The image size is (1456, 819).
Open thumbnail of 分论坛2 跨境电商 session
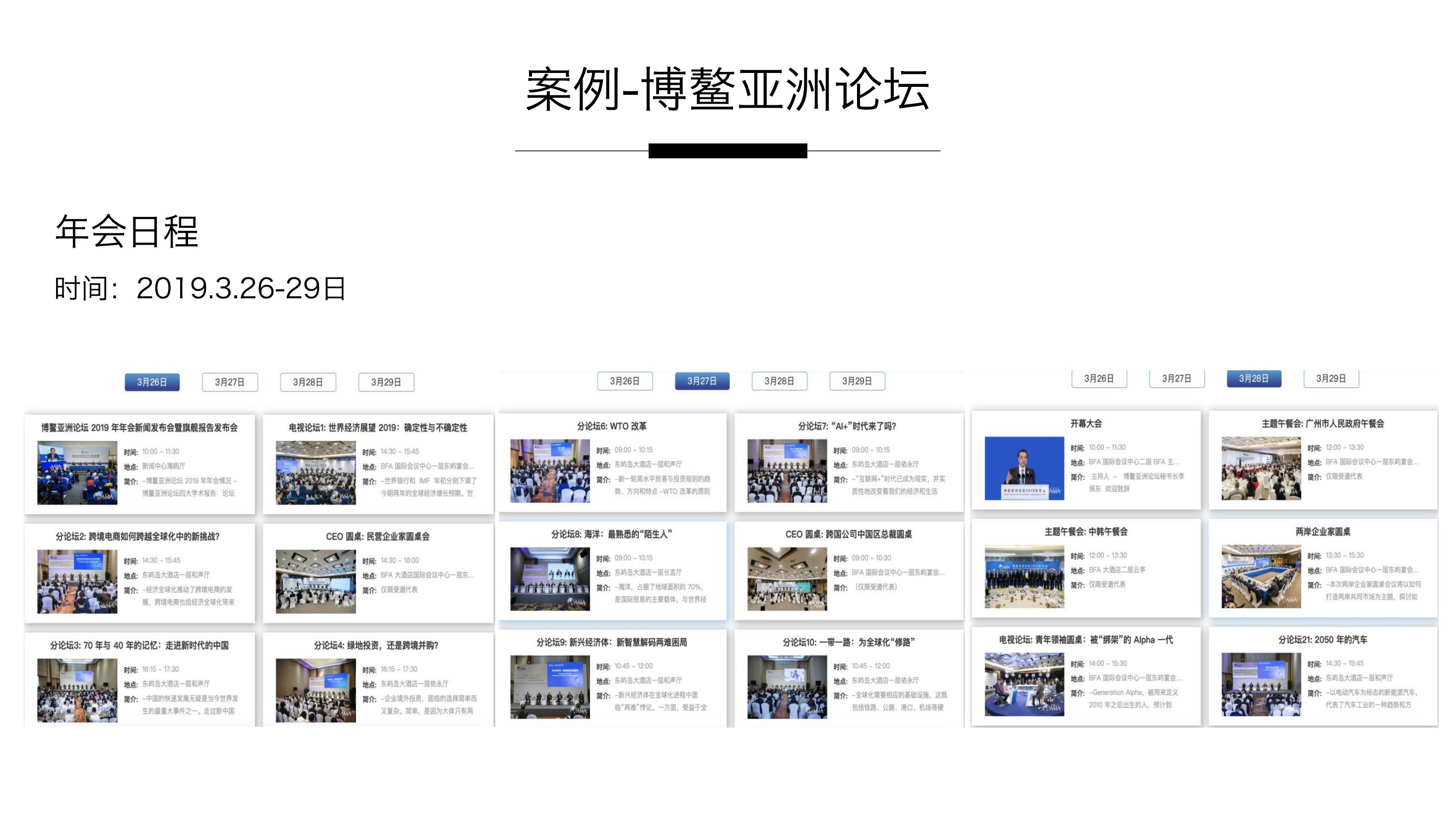(x=77, y=582)
